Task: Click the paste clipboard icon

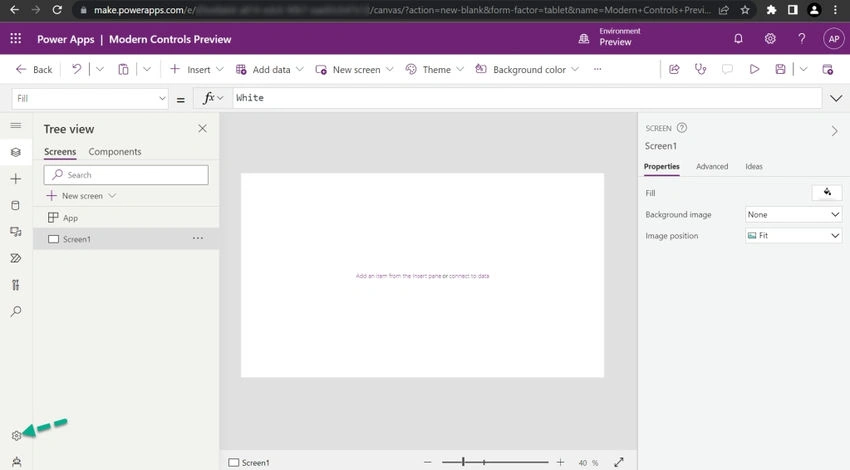Action: [124, 69]
